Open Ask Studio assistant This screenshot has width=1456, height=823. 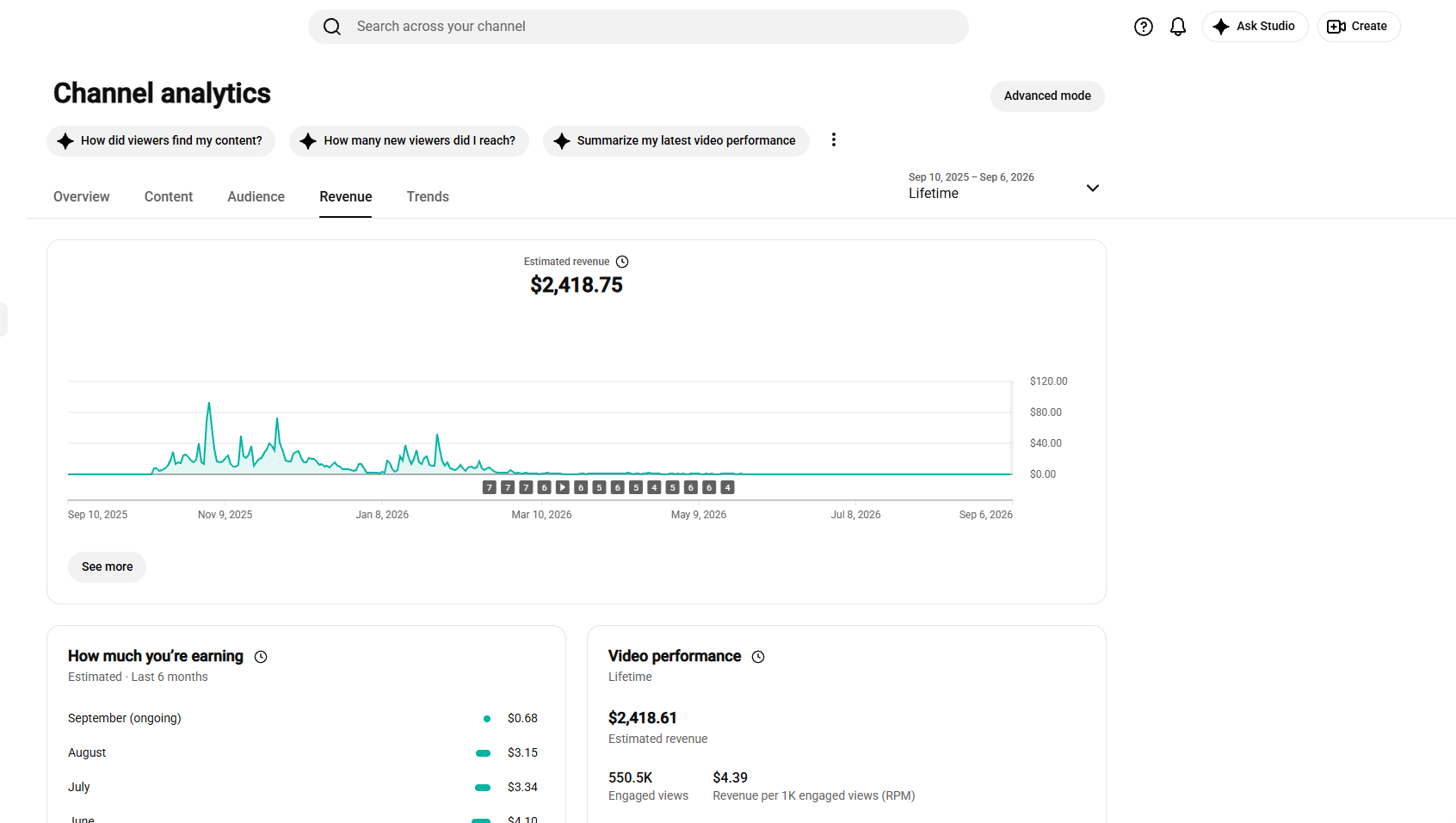[x=1255, y=27]
